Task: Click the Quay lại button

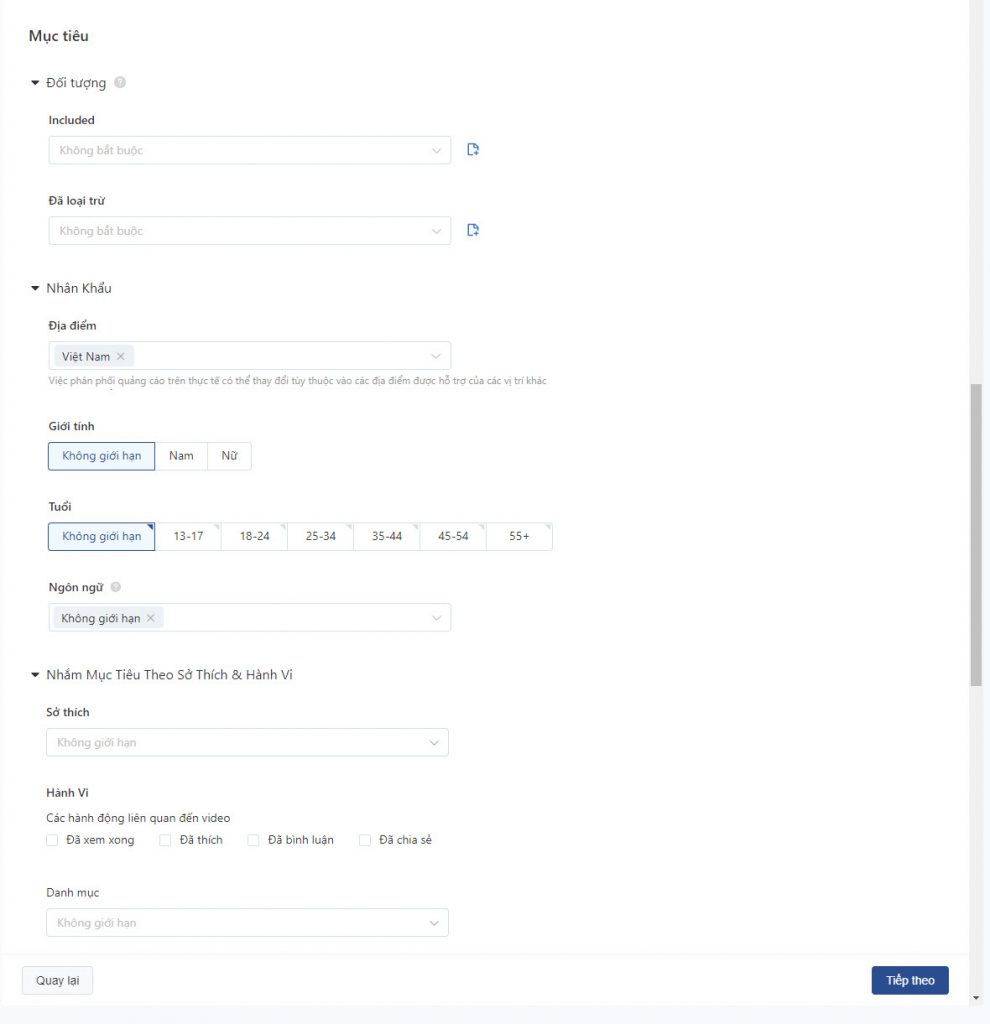Action: click(x=57, y=980)
